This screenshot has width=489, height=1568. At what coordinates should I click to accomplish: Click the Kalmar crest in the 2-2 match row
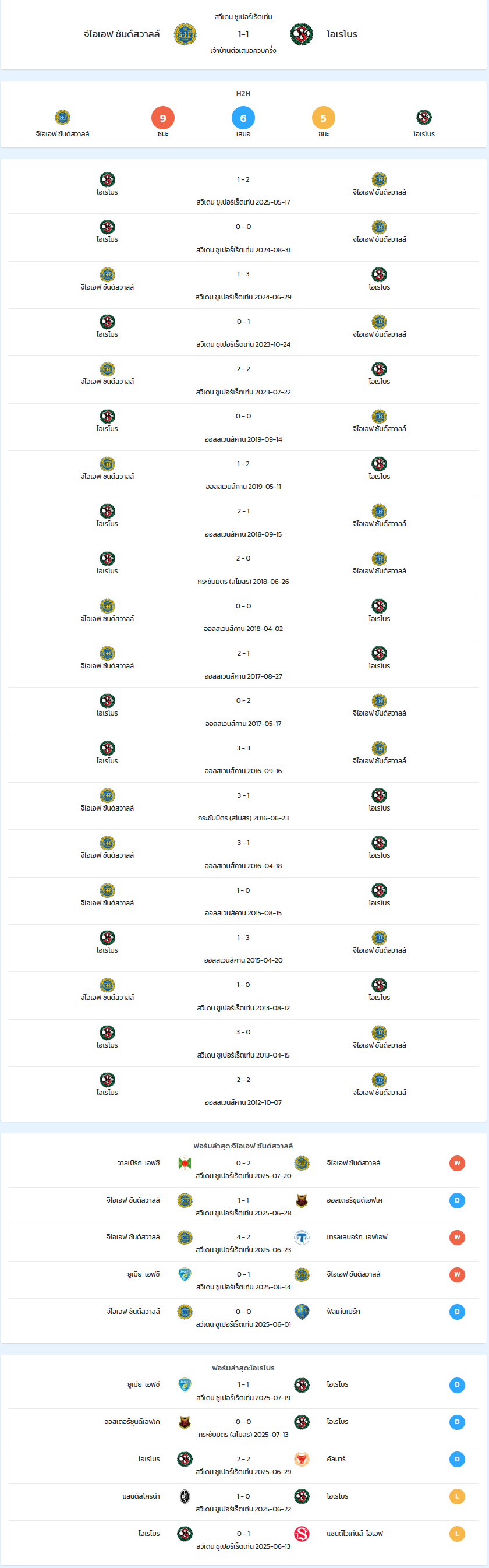click(x=302, y=1458)
